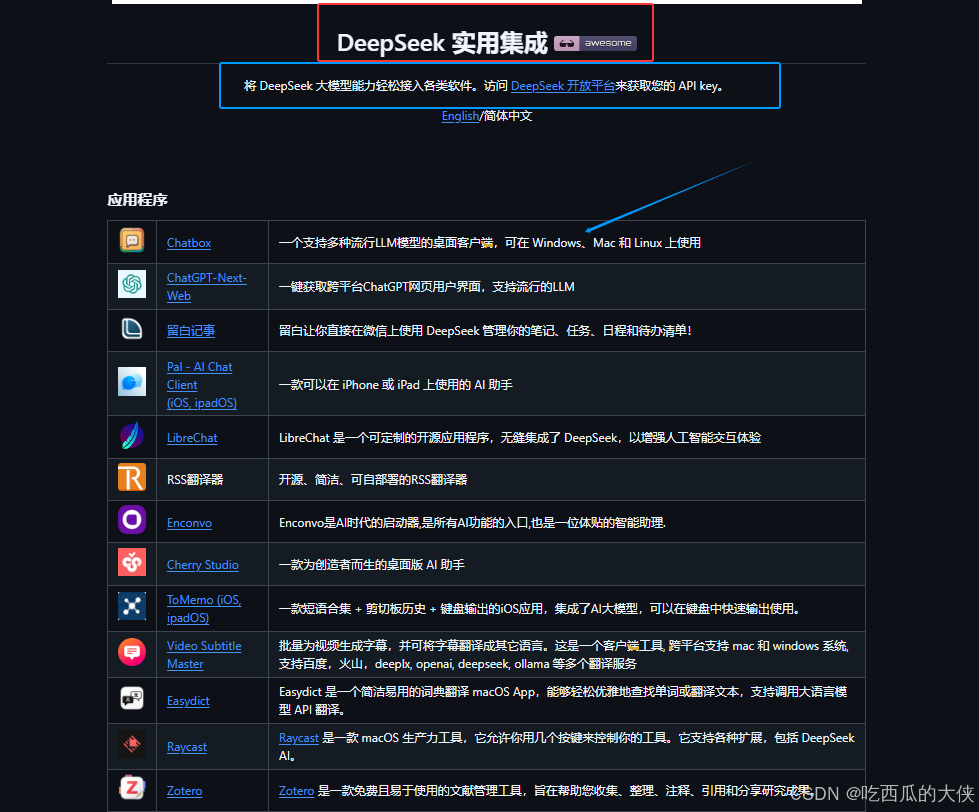979x812 pixels.
Task: Open the Raycast link in name column
Action: click(x=187, y=747)
